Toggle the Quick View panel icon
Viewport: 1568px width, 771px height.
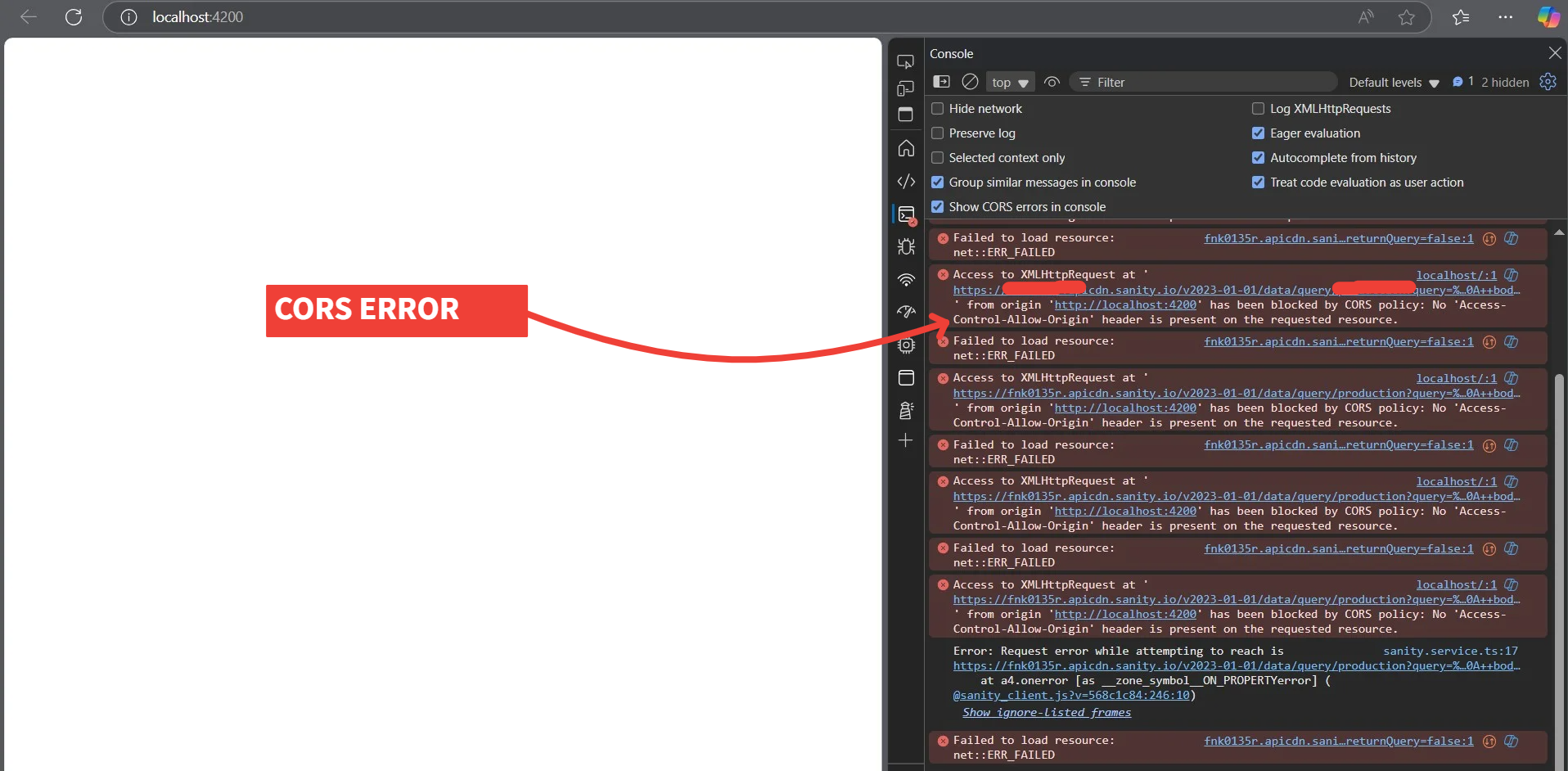point(905,115)
